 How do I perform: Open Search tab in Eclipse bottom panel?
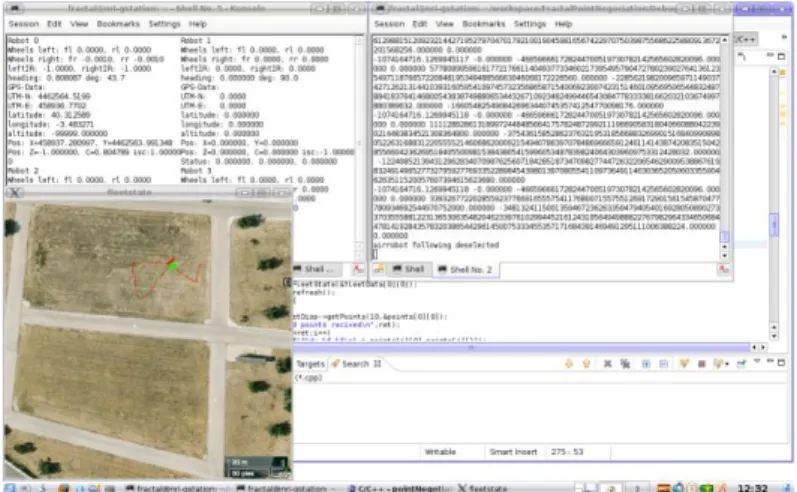[356, 364]
